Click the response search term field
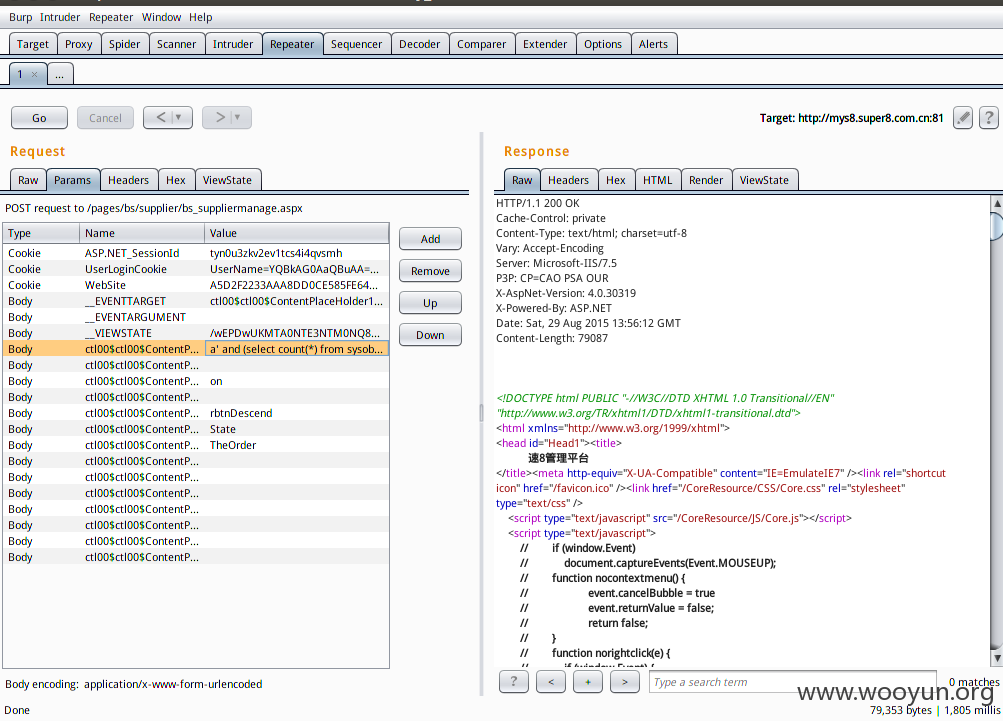 point(793,682)
